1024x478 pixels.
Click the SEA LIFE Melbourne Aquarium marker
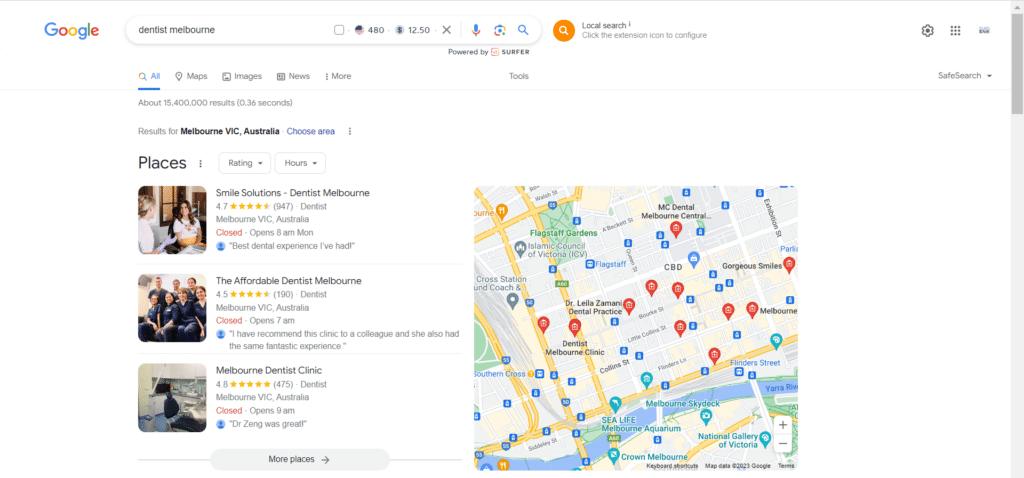click(615, 405)
